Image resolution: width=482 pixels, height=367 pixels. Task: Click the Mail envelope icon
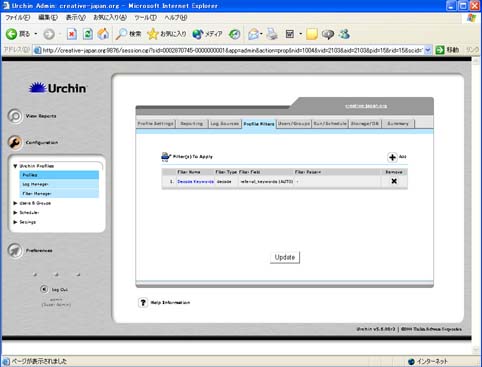pos(253,34)
